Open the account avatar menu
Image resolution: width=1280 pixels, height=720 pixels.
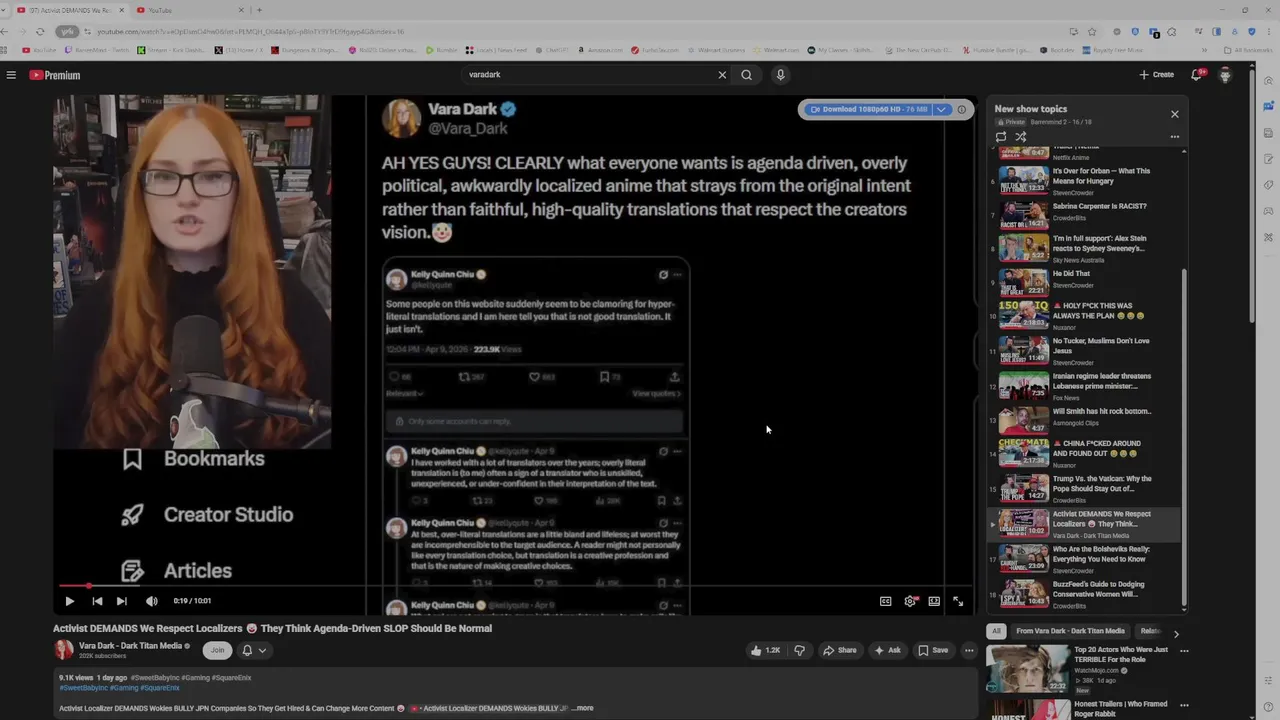point(1225,75)
